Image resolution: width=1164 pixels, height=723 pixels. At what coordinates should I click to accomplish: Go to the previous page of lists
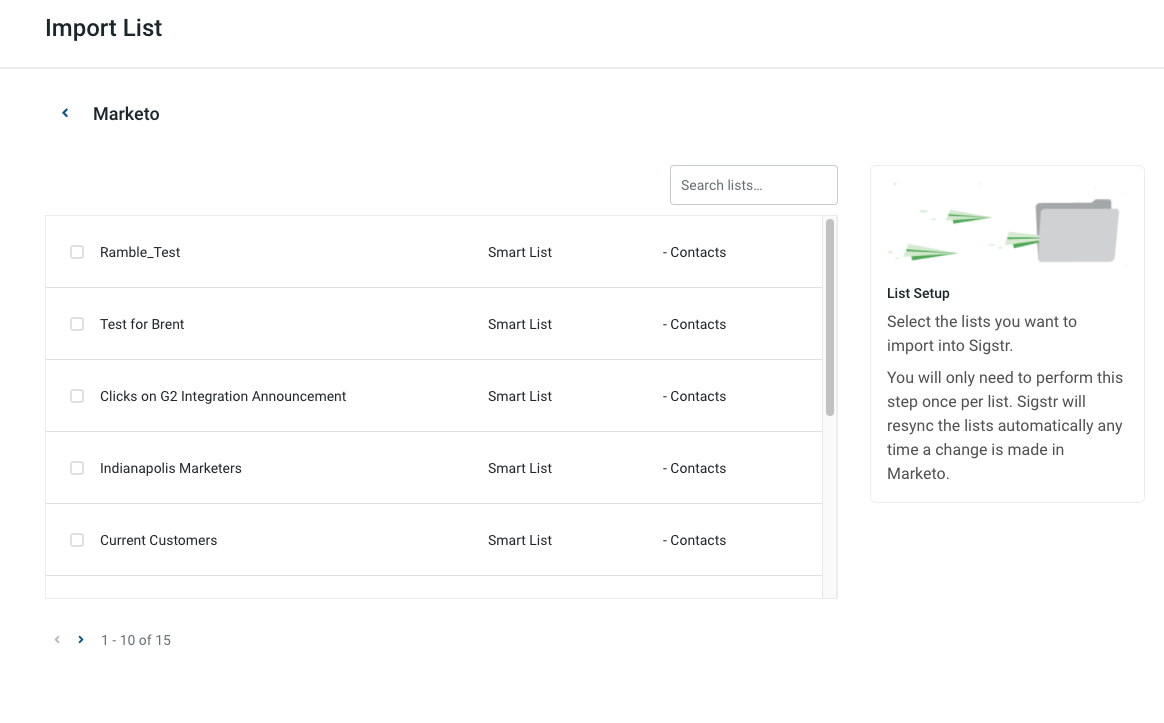[x=57, y=640]
